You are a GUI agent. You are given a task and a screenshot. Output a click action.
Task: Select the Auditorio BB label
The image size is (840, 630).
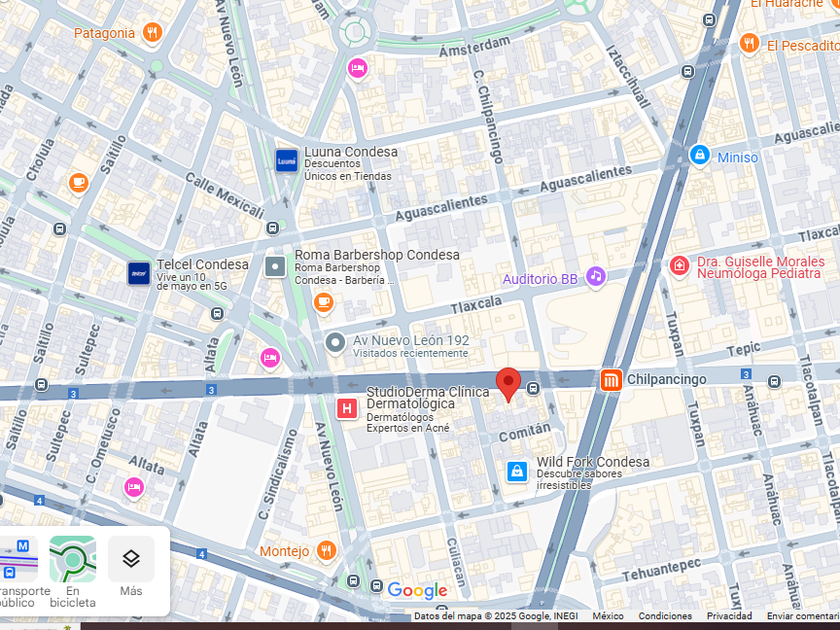coord(540,279)
